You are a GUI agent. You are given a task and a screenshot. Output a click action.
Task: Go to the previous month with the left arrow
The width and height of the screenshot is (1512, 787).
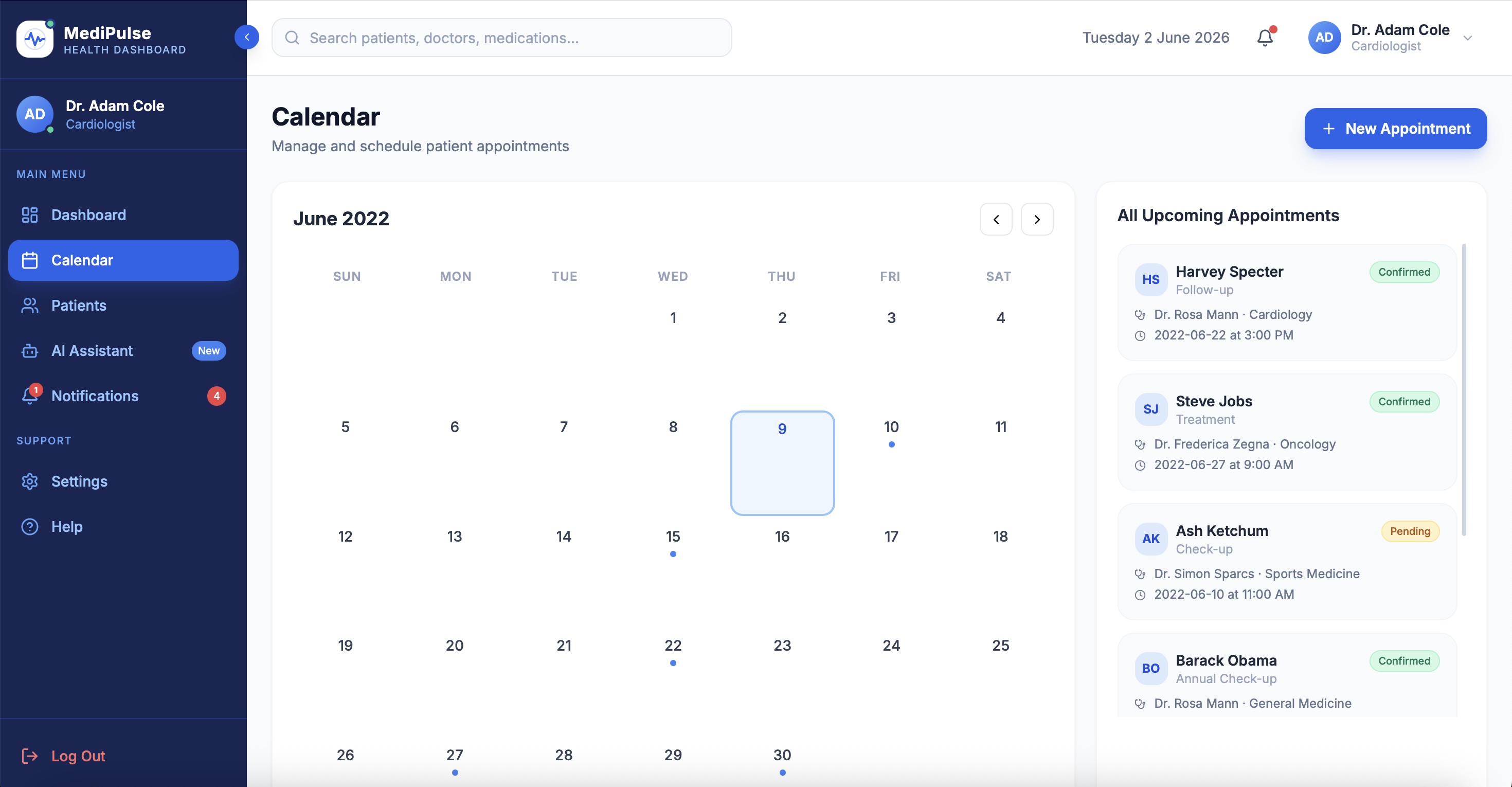pyautogui.click(x=996, y=219)
